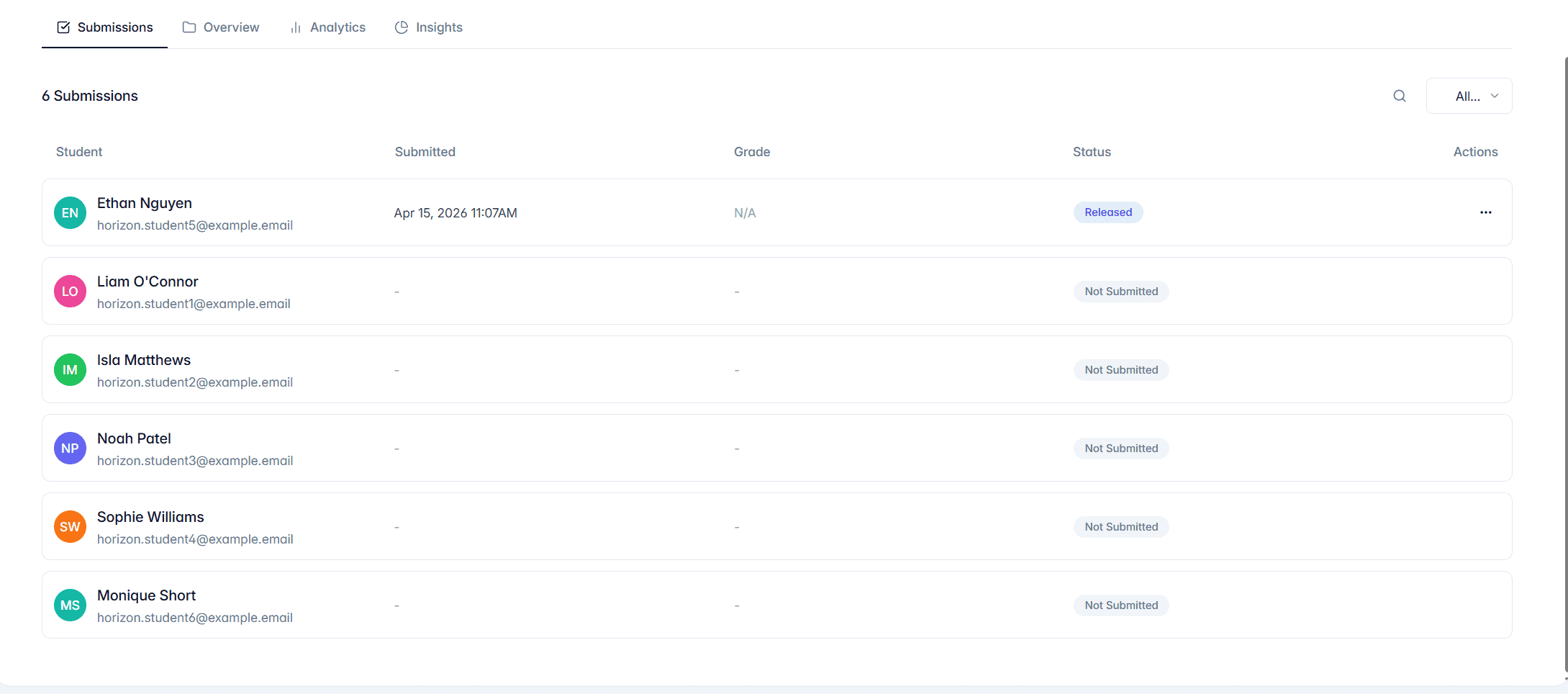1568x694 pixels.
Task: Click email horizon.student3@example.email
Action: pos(195,461)
